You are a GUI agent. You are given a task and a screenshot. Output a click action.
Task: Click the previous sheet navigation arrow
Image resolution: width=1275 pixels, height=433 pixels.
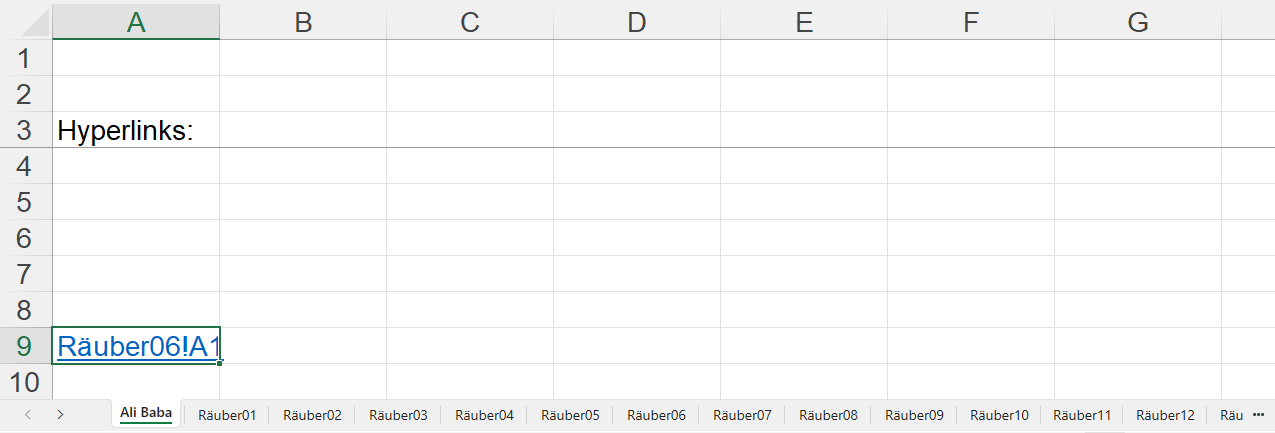click(x=27, y=414)
